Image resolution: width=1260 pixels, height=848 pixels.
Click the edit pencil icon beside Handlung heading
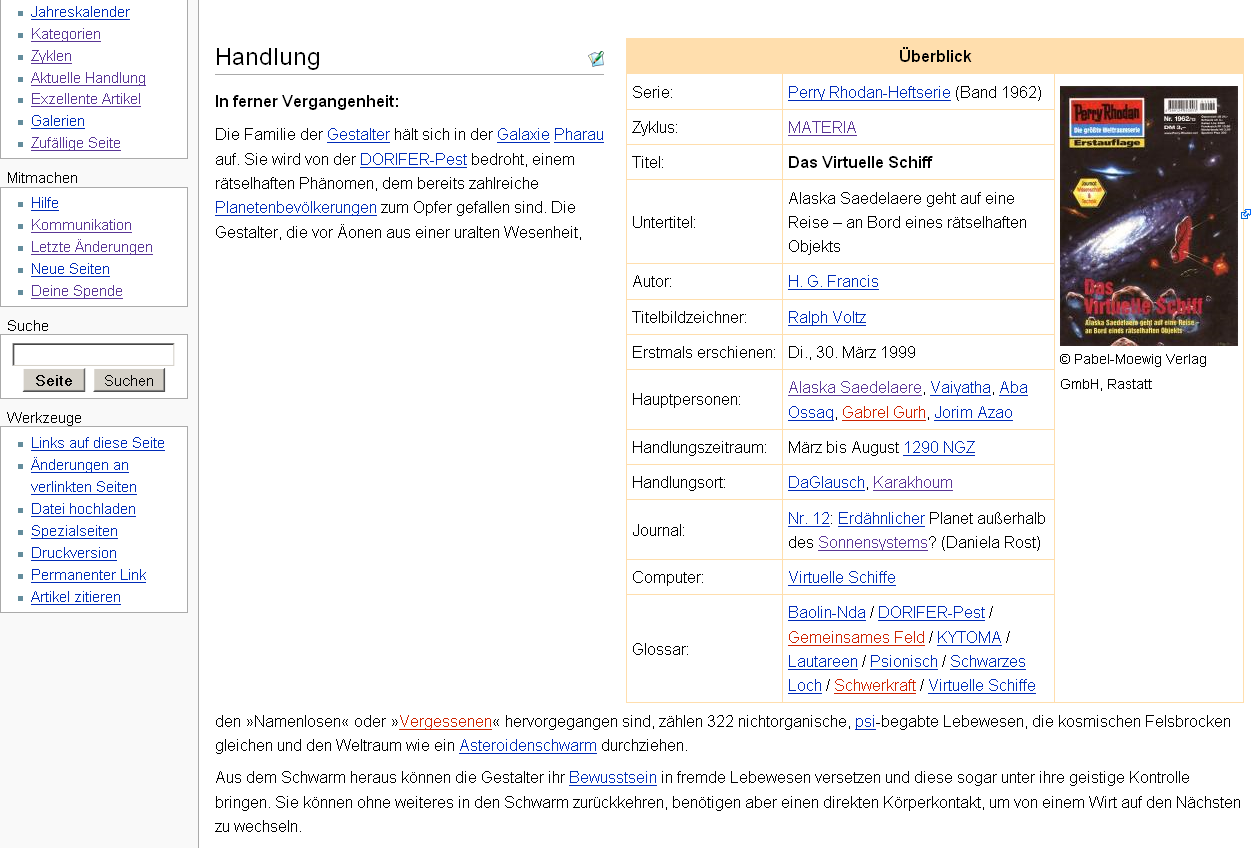(x=596, y=58)
